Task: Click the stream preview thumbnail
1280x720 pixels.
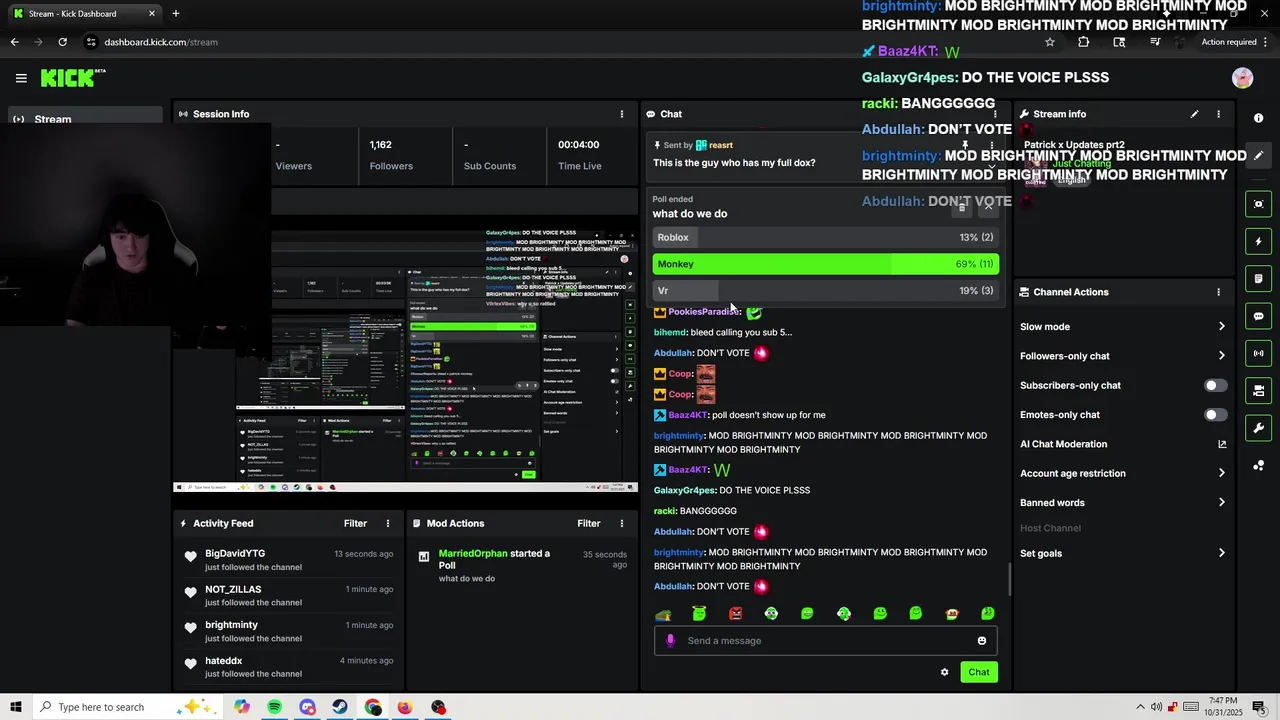Action: 405,358
